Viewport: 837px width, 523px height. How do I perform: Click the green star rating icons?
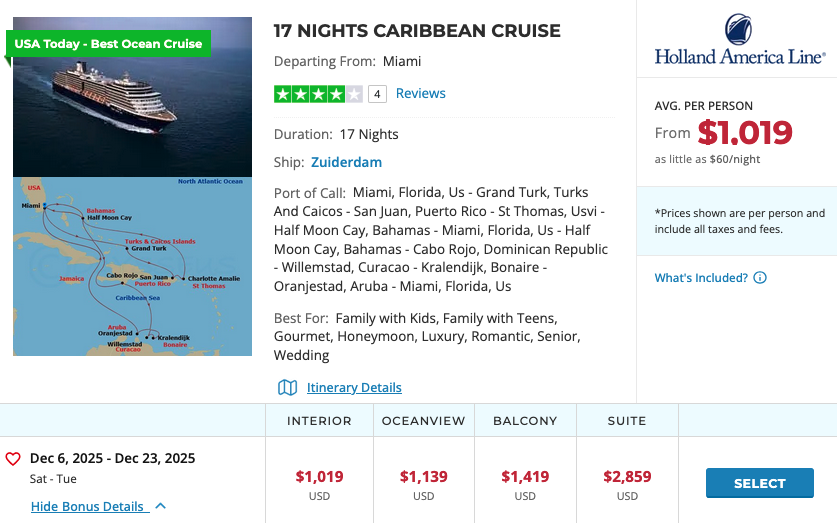[318, 94]
